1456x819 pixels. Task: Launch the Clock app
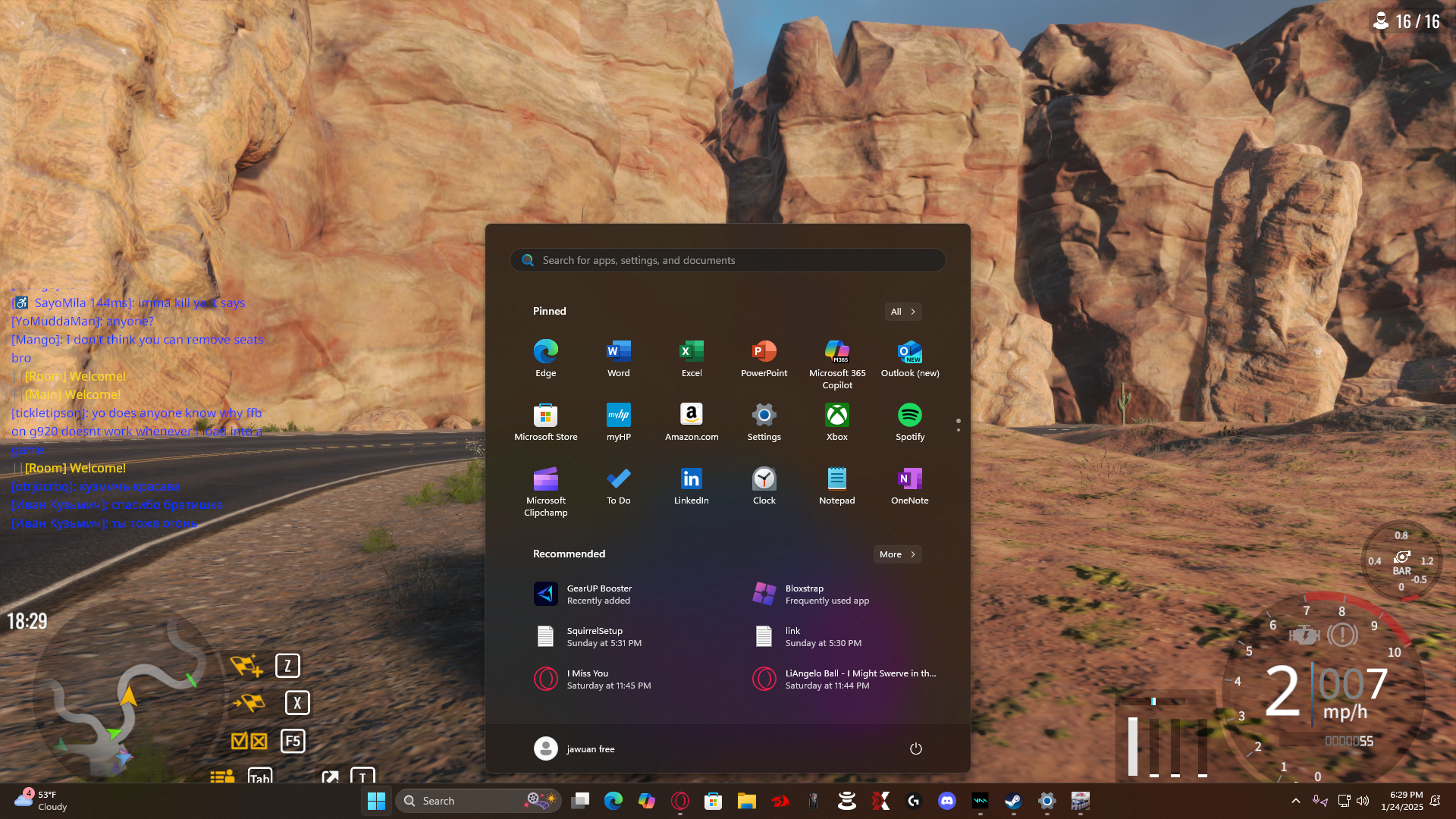pyautogui.click(x=764, y=485)
